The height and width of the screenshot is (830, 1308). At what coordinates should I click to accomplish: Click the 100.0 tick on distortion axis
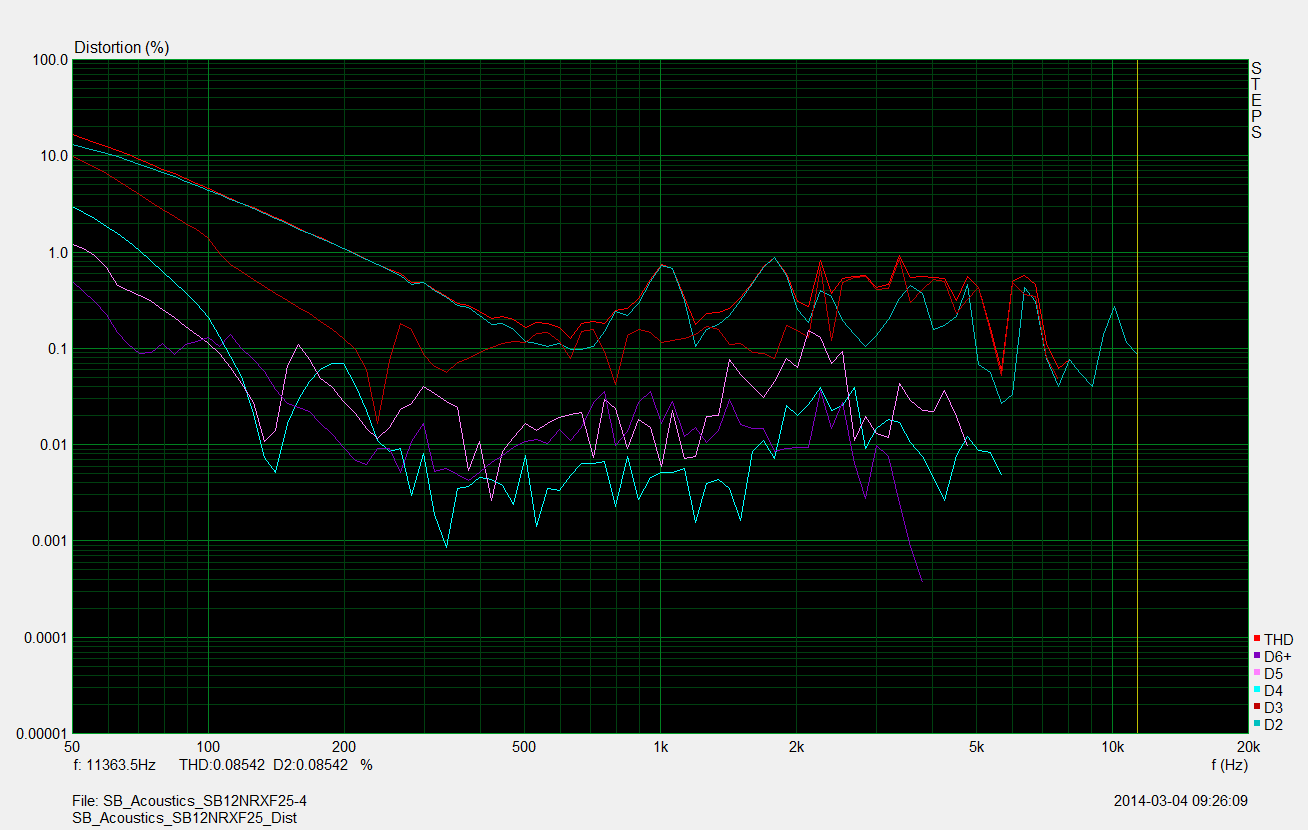[x=50, y=60]
